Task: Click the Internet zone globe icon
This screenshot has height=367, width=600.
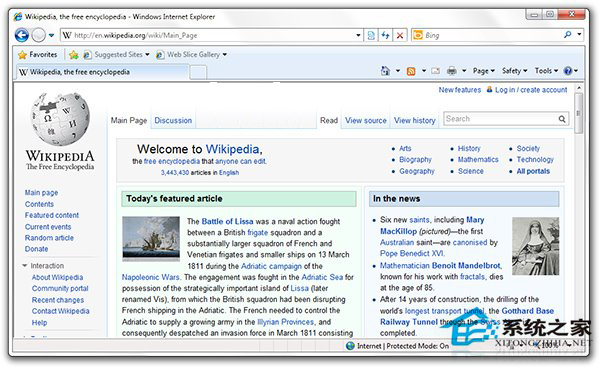Action: (350, 346)
